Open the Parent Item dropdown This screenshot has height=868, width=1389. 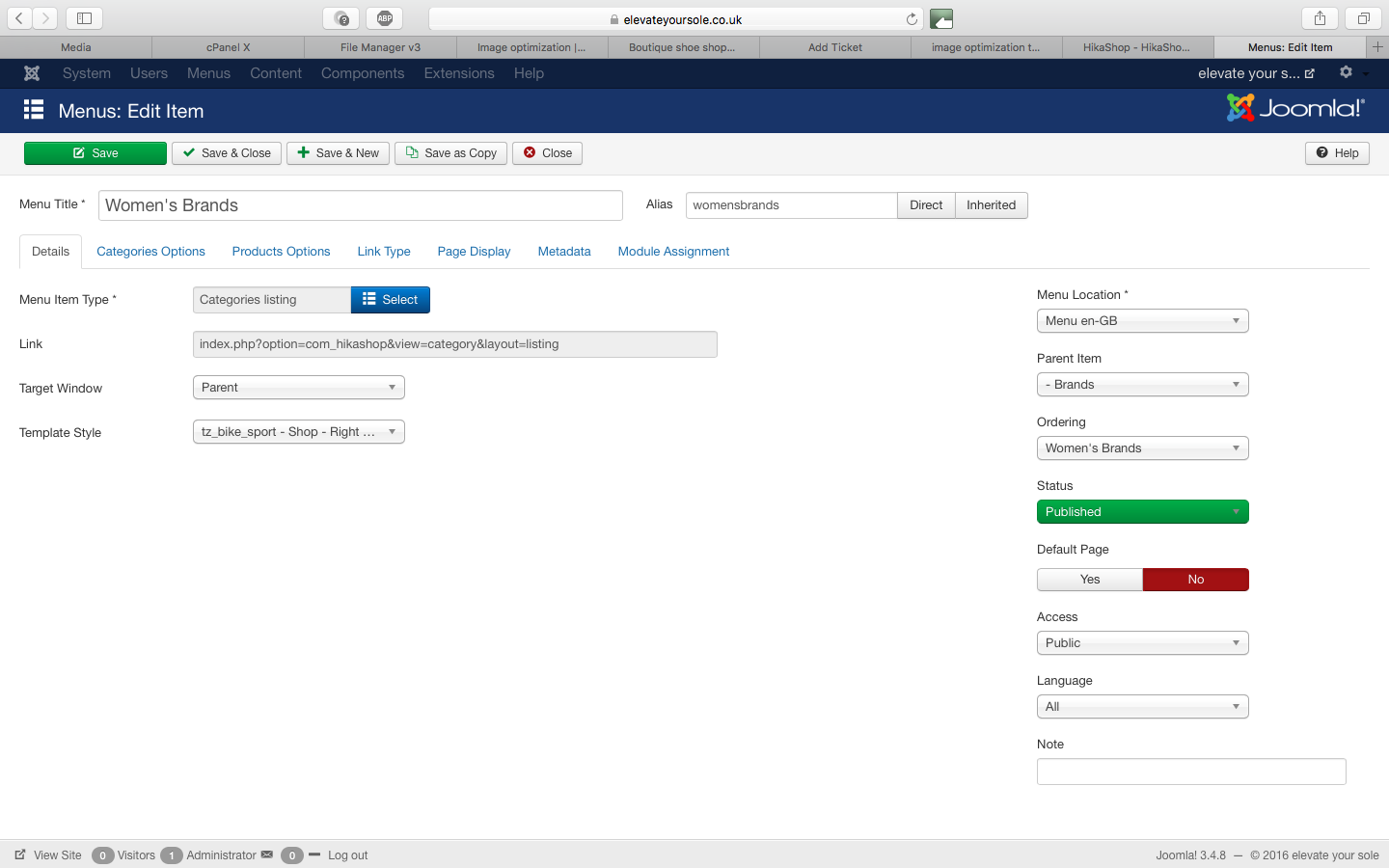tap(1143, 385)
